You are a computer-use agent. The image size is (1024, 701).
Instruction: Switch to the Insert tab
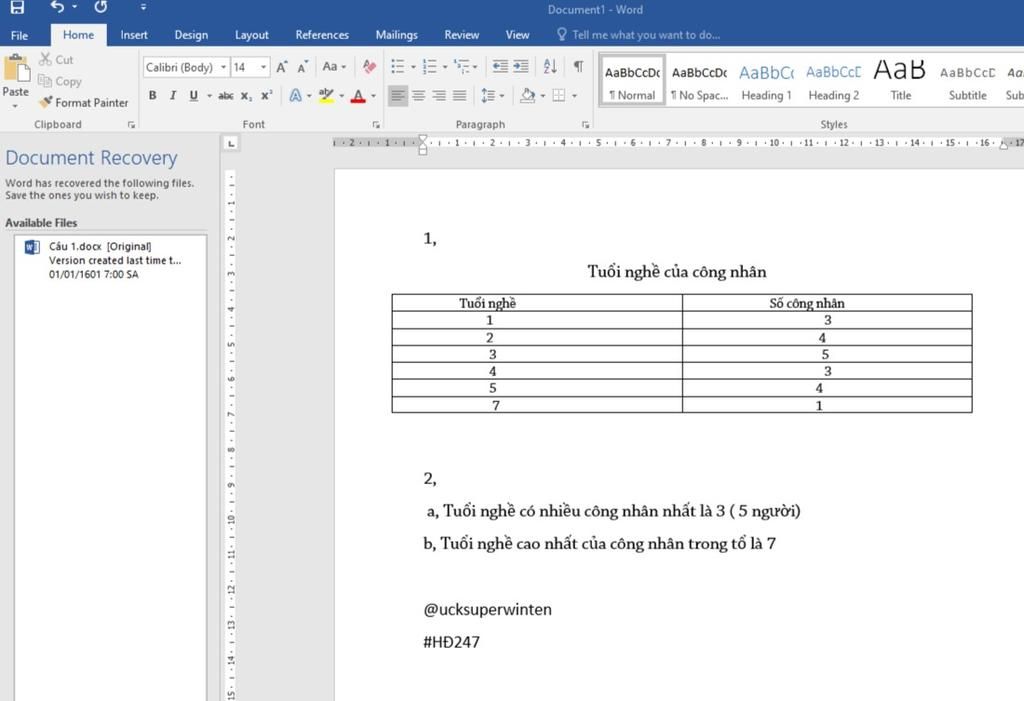[134, 35]
